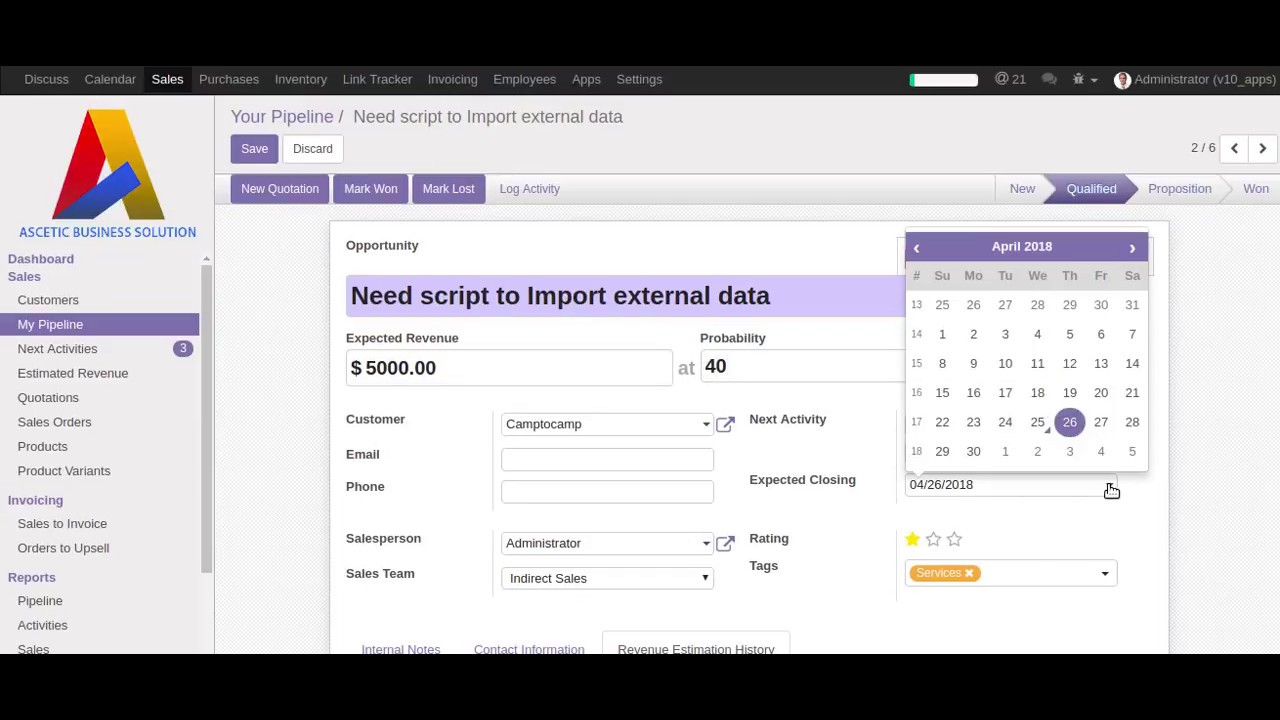This screenshot has width=1280, height=720.
Task: Select April 30 in calendar
Action: point(973,452)
